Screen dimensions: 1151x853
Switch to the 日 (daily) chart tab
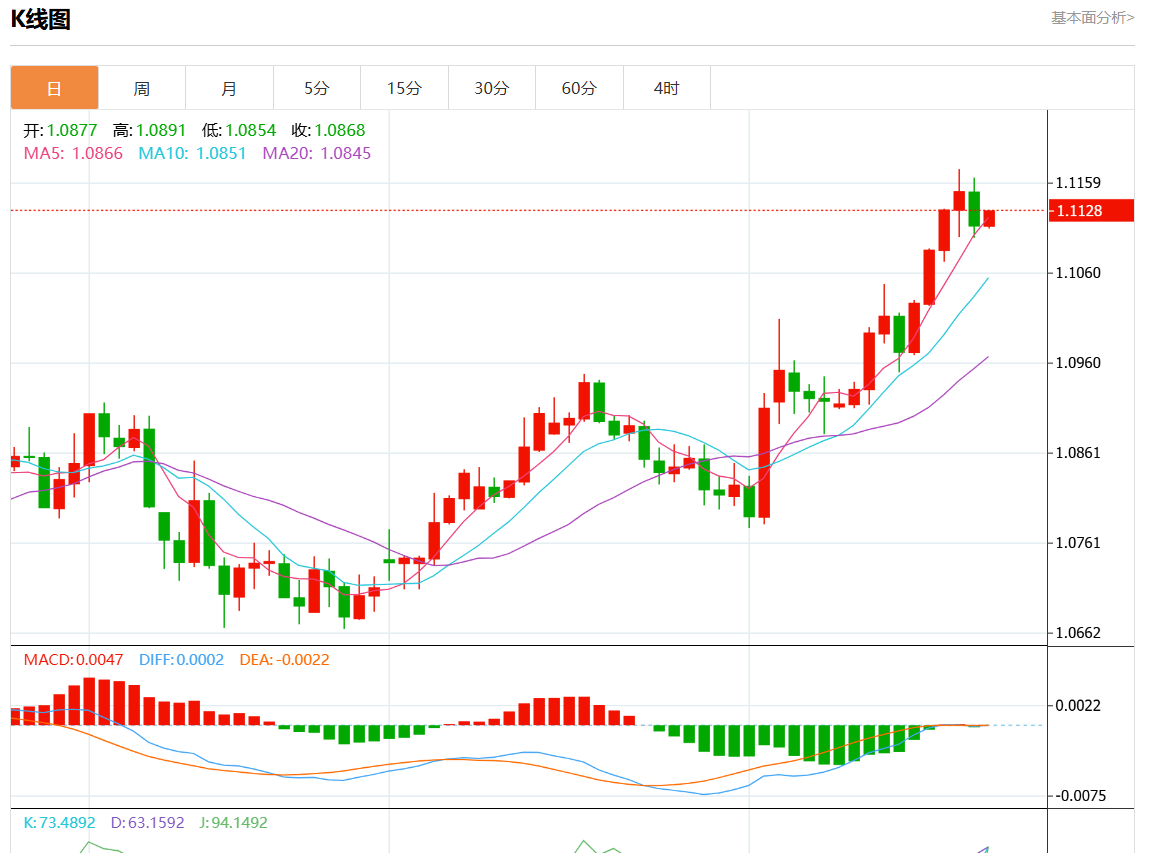point(54,88)
